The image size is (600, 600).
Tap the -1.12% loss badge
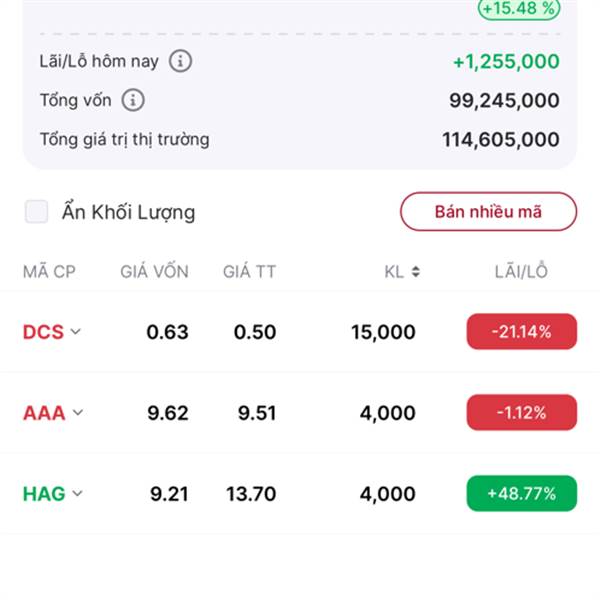pos(522,412)
